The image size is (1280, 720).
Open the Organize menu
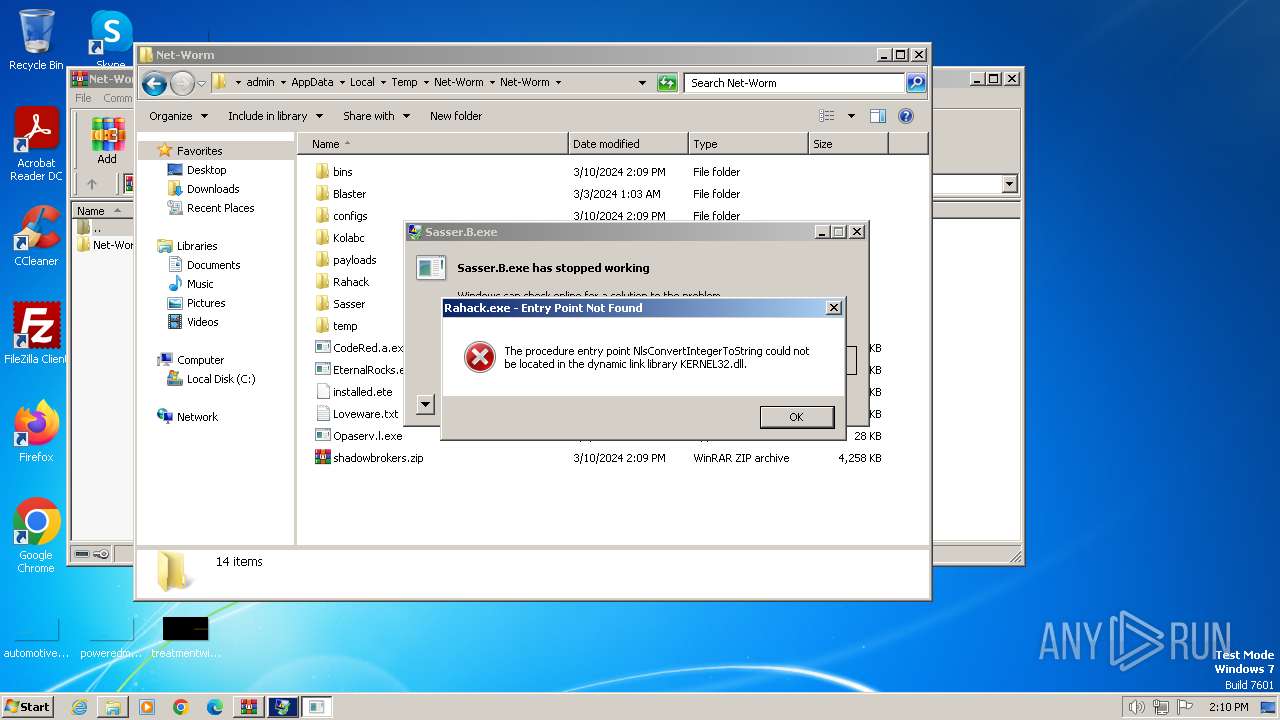pos(178,116)
